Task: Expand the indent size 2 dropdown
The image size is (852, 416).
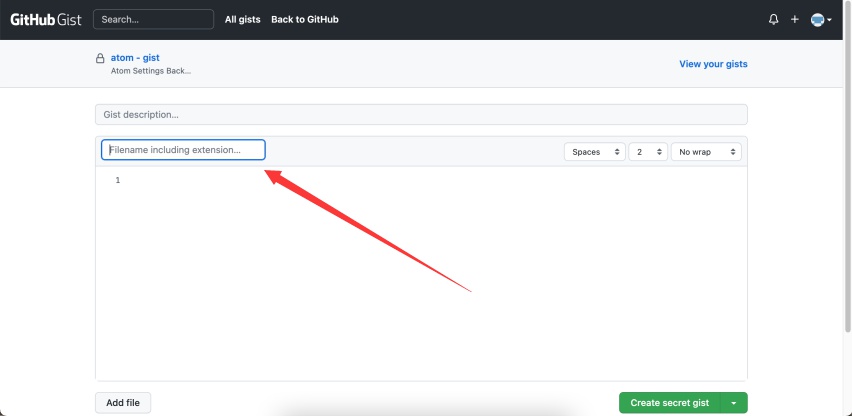Action: click(x=648, y=152)
